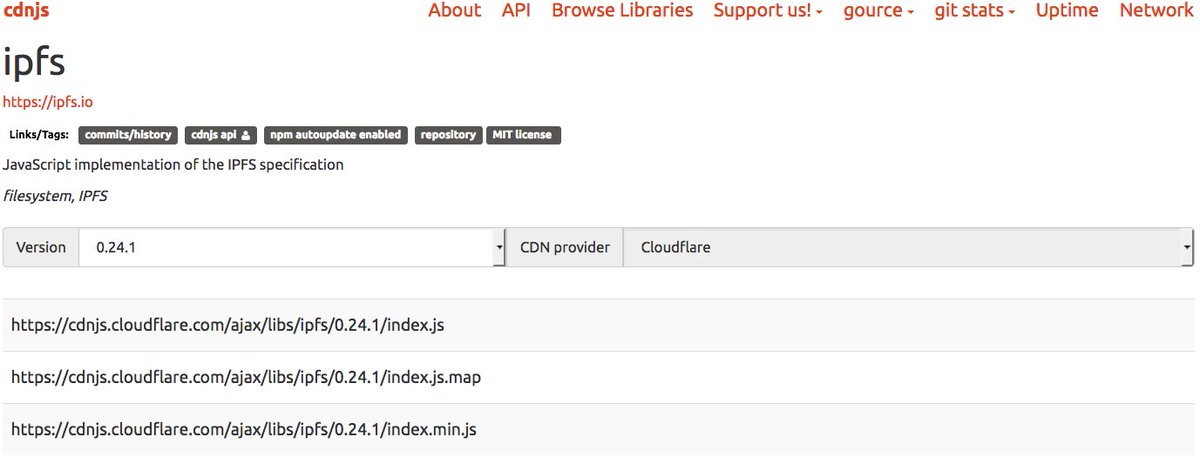Click the commits/history tag
The image size is (1200, 464).
(128, 134)
